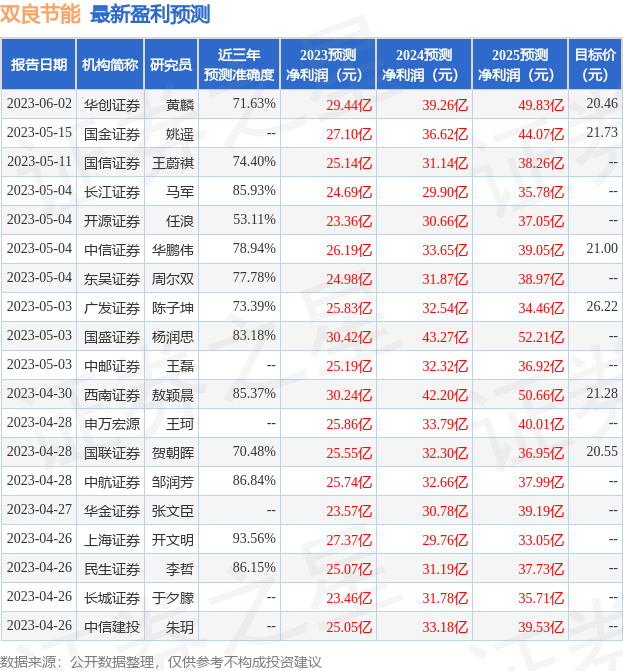Click 35.78亿 2025 forecast
This screenshot has height=671, width=623.
point(541,192)
